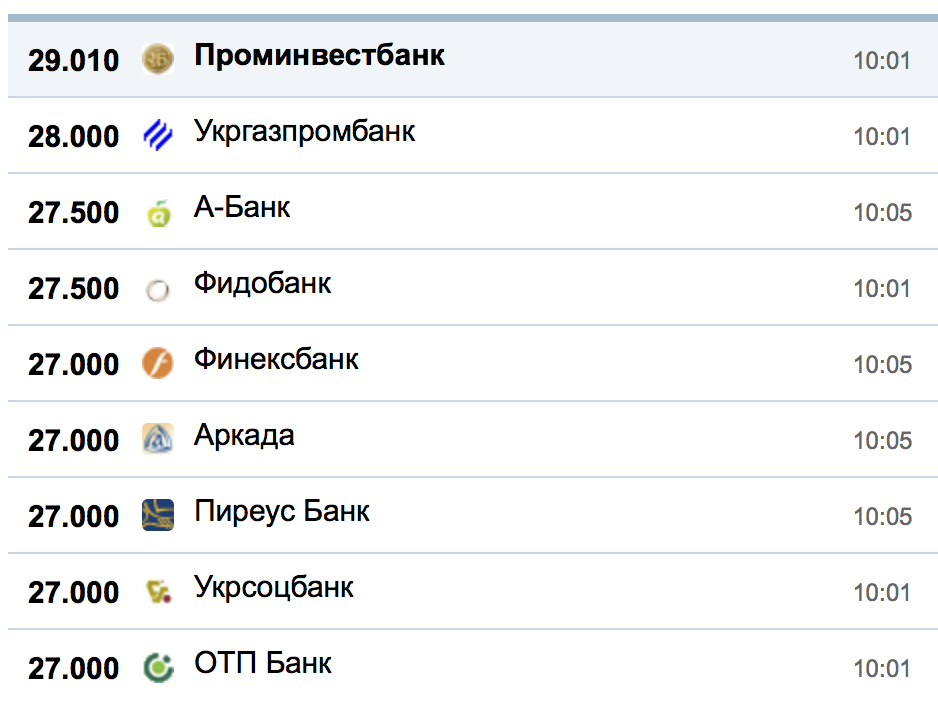938x704 pixels.
Task: Open the Укрсоцбанк bank link
Action: [x=274, y=588]
